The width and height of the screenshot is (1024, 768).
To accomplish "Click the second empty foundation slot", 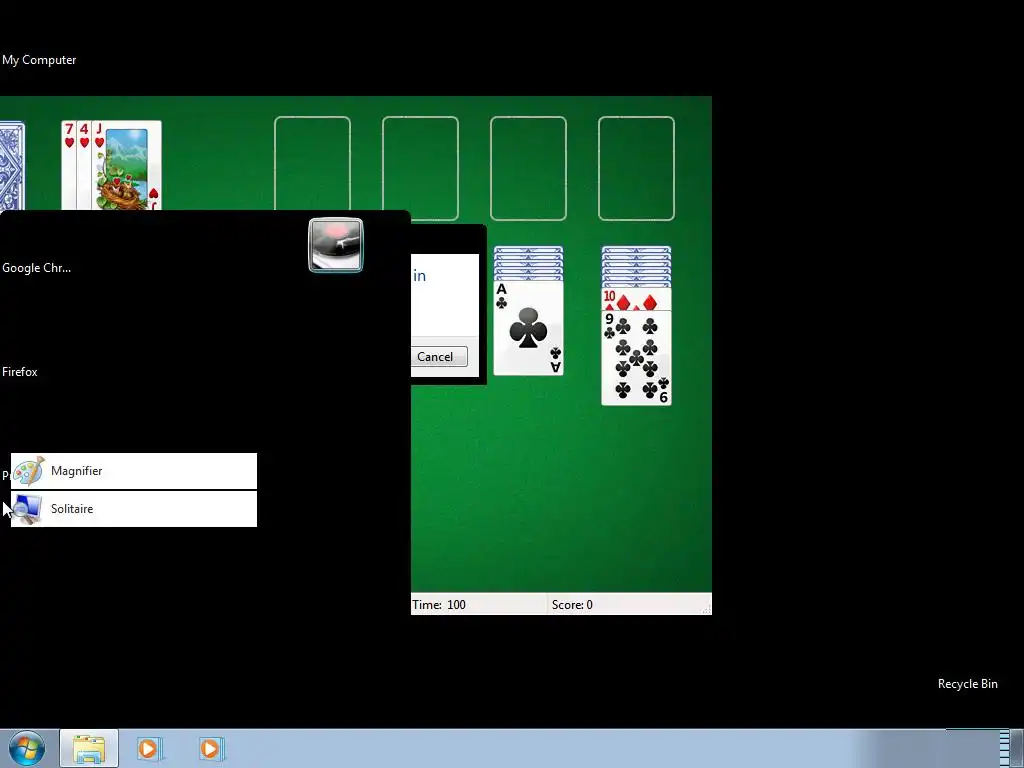I will pos(420,168).
